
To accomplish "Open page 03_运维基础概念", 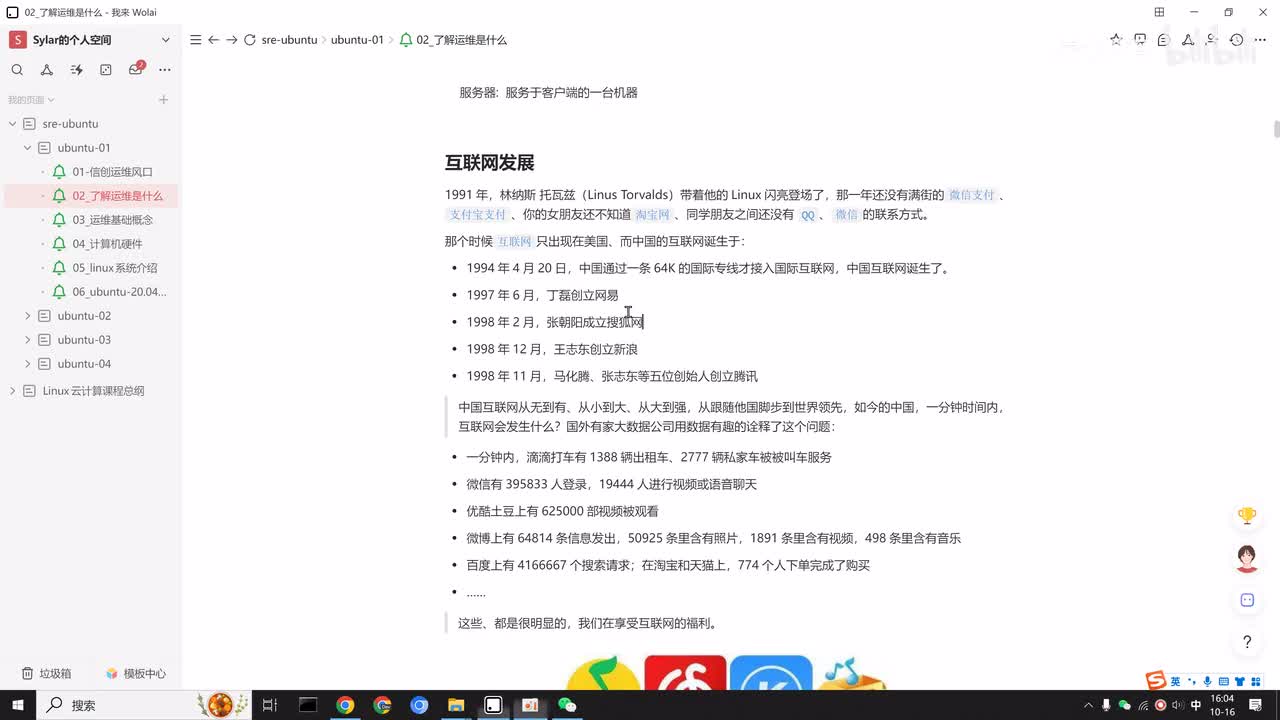I will 112,220.
